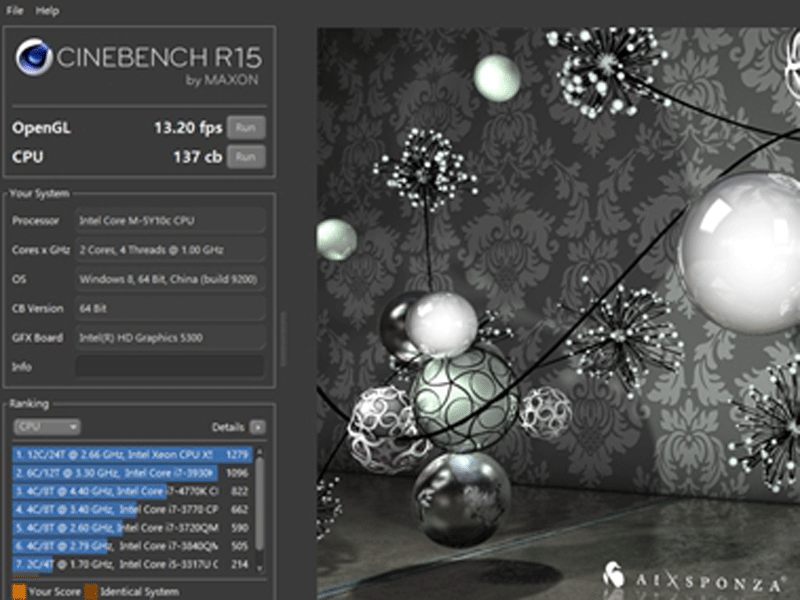Viewport: 800px width, 600px height.
Task: Open the CPU ranking dropdown
Action: coord(47,427)
